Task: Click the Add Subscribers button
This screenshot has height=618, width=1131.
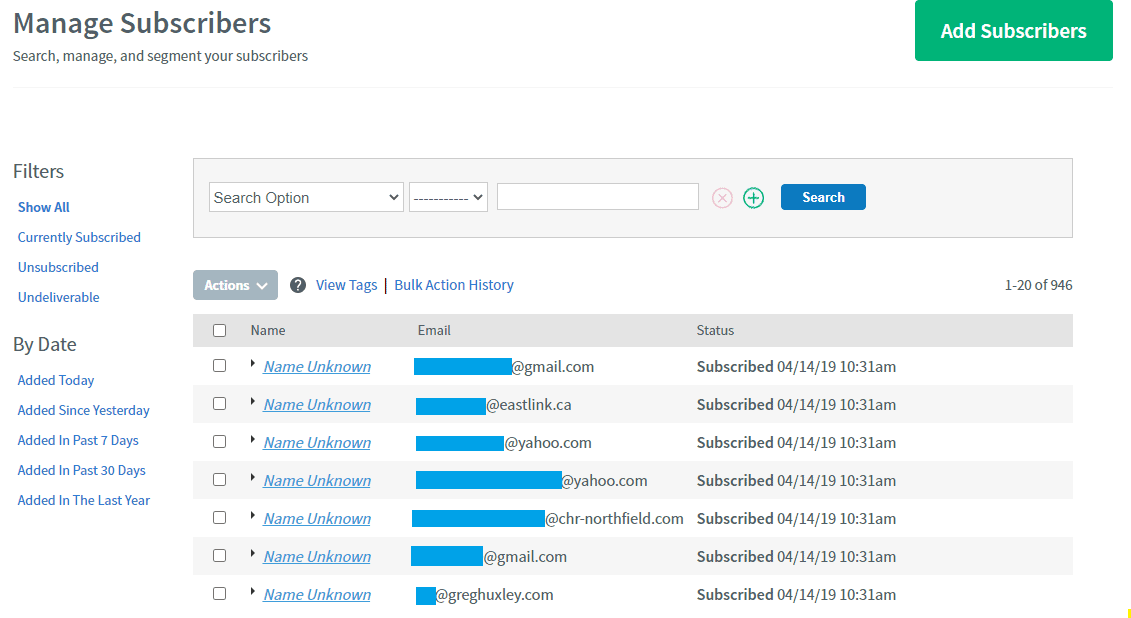Action: pos(1013,31)
